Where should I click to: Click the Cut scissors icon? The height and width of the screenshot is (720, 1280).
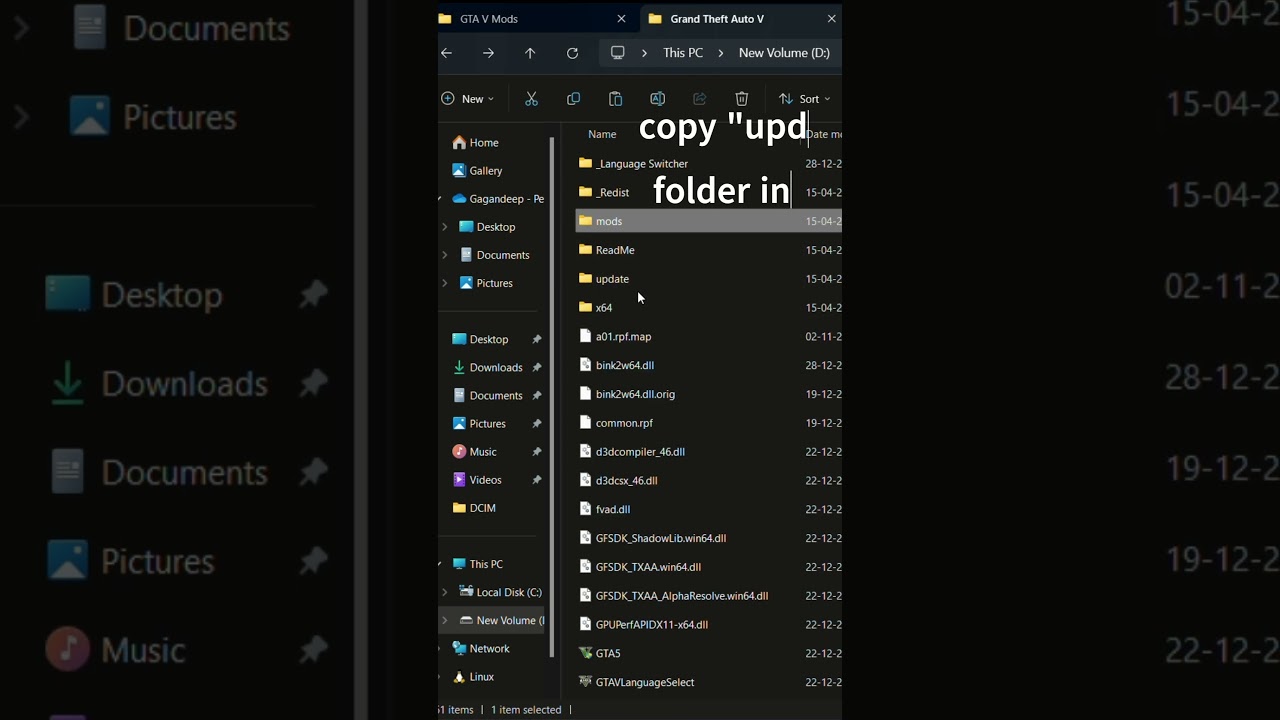pyautogui.click(x=531, y=99)
